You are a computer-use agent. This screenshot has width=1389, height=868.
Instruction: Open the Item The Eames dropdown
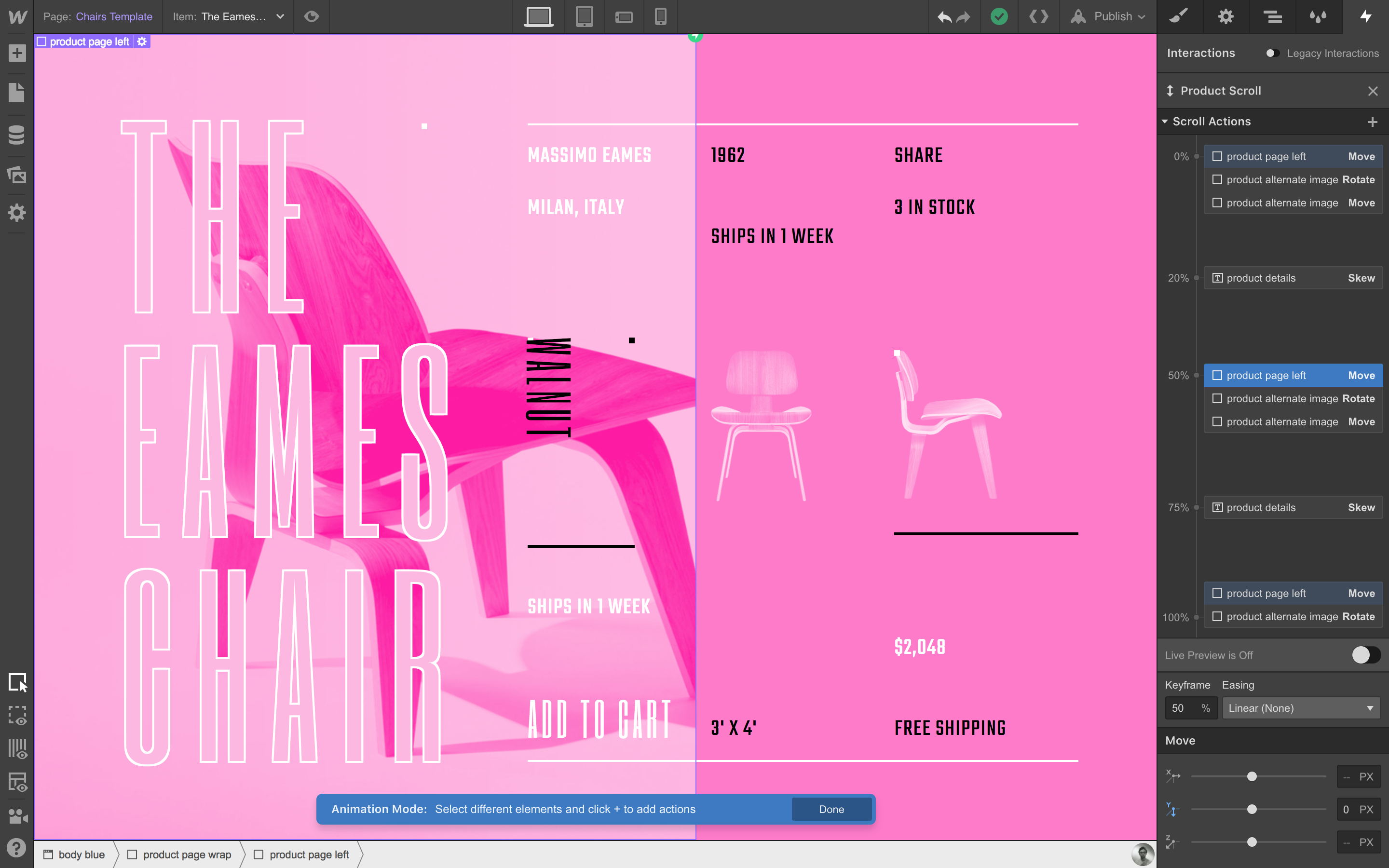point(229,17)
